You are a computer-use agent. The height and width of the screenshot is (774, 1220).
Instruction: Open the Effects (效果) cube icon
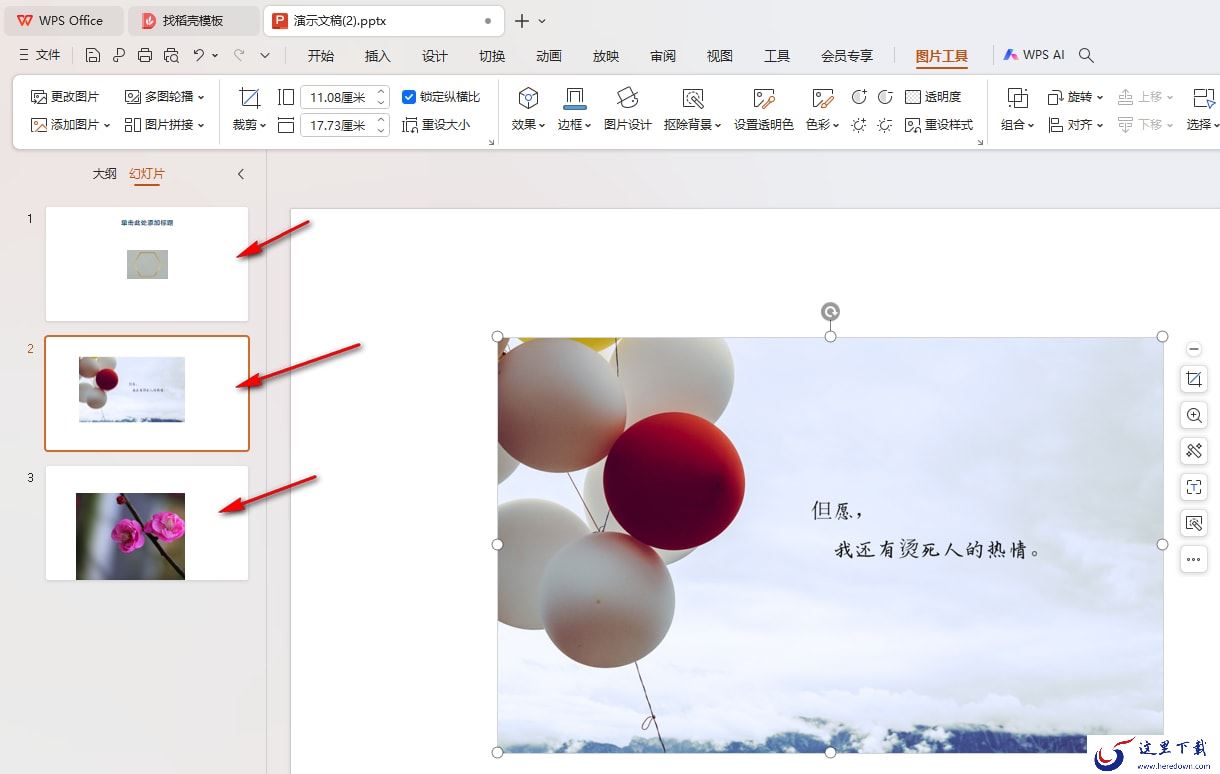(x=528, y=98)
